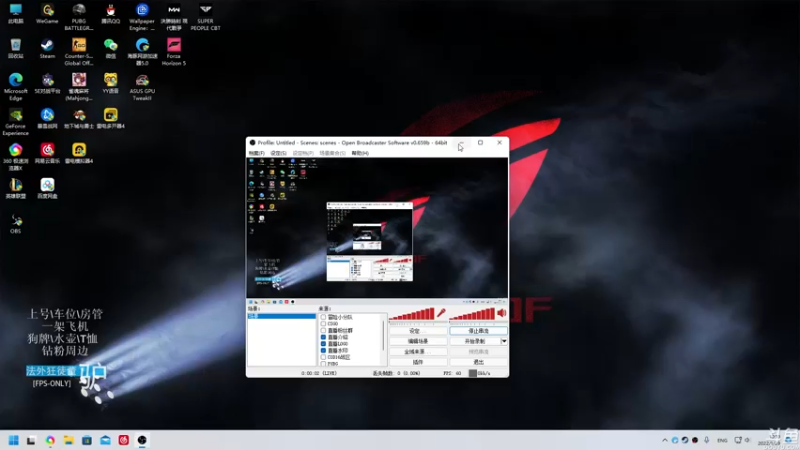This screenshot has width=800, height=450.
Task: Open the League of Legends desktop icon
Action: click(15, 188)
